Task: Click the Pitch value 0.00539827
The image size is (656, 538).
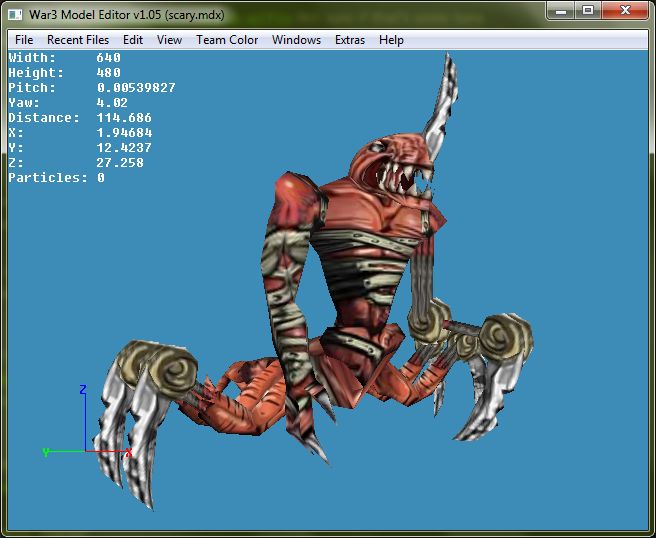Action: coord(136,87)
